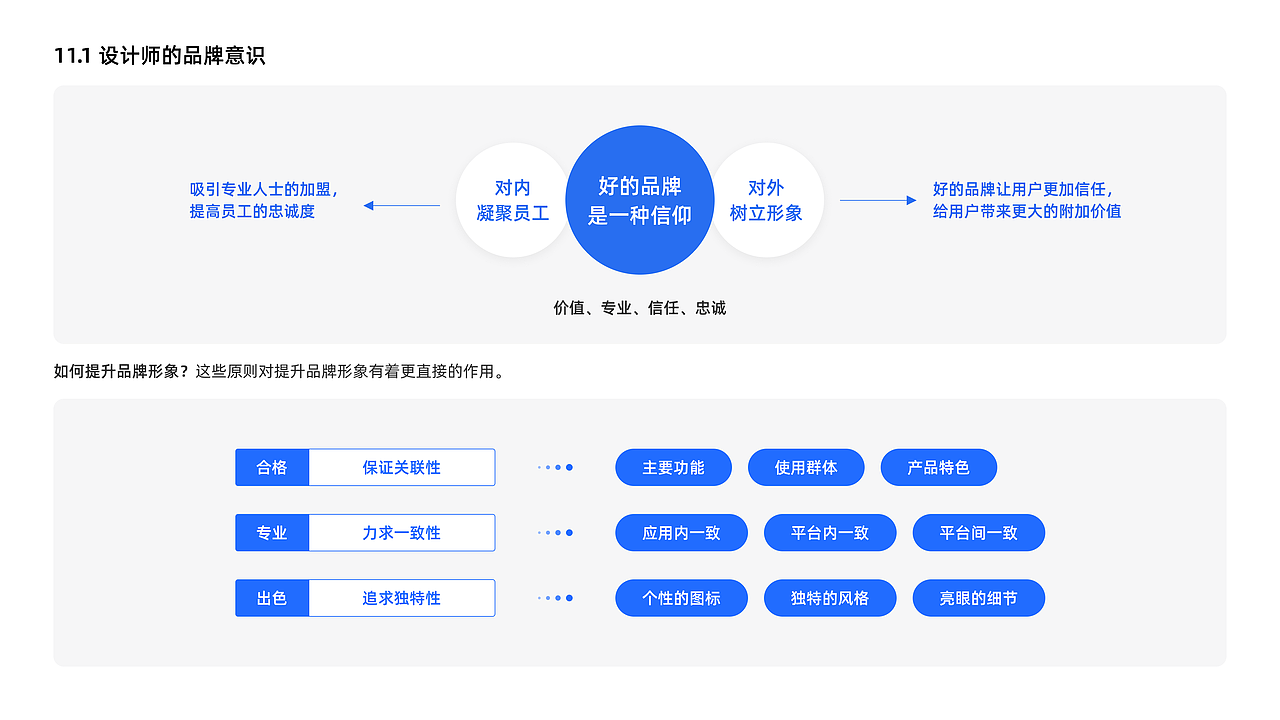
Task: Select the '对外树立形象' circle
Action: (x=768, y=200)
